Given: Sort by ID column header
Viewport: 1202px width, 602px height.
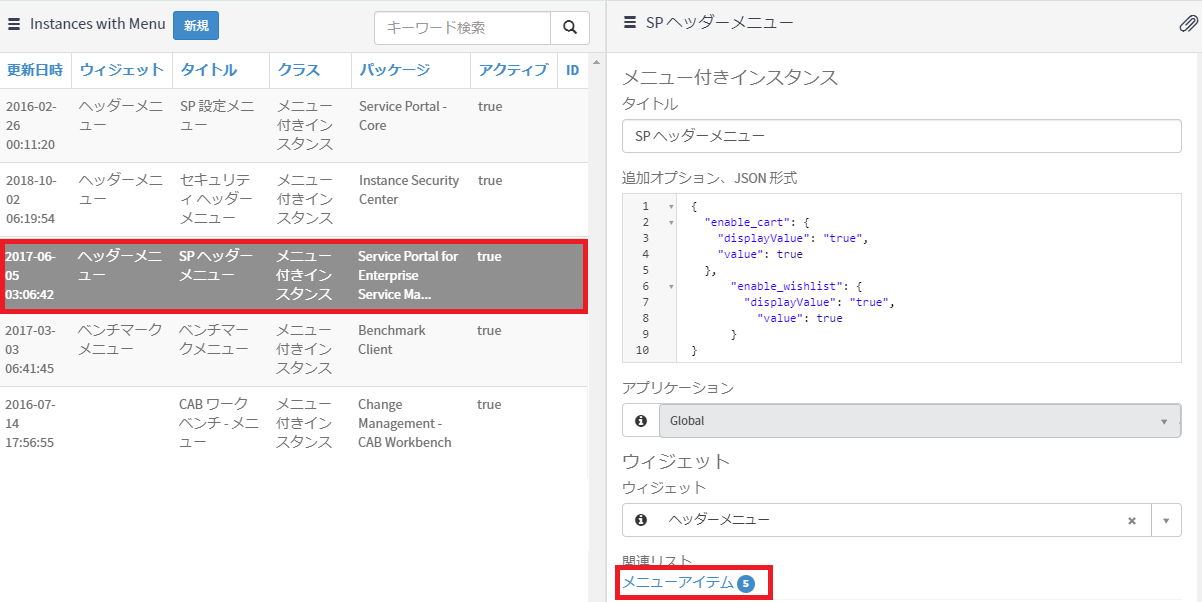Looking at the screenshot, I should coord(573,70).
